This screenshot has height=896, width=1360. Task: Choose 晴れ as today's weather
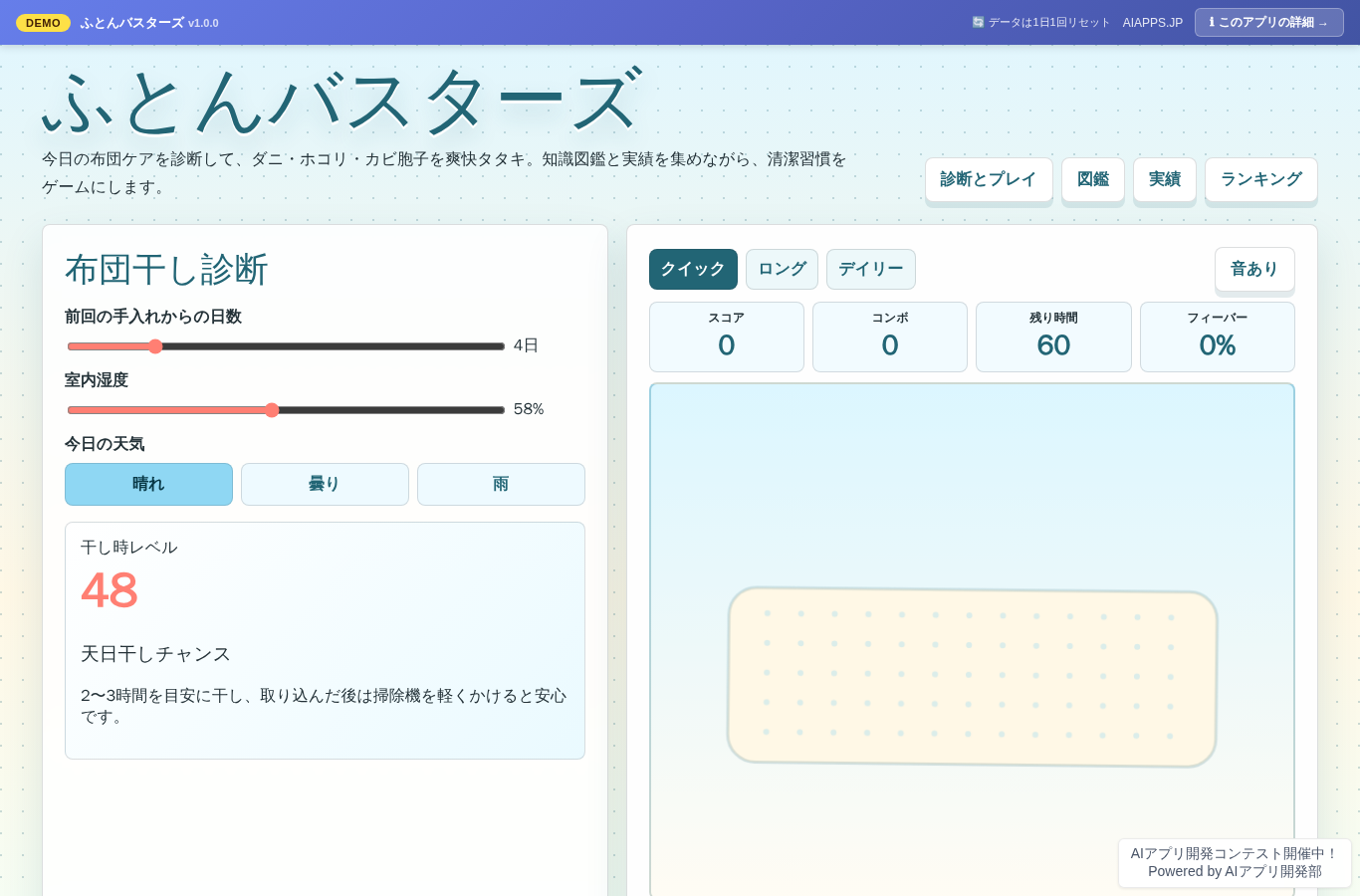148,484
